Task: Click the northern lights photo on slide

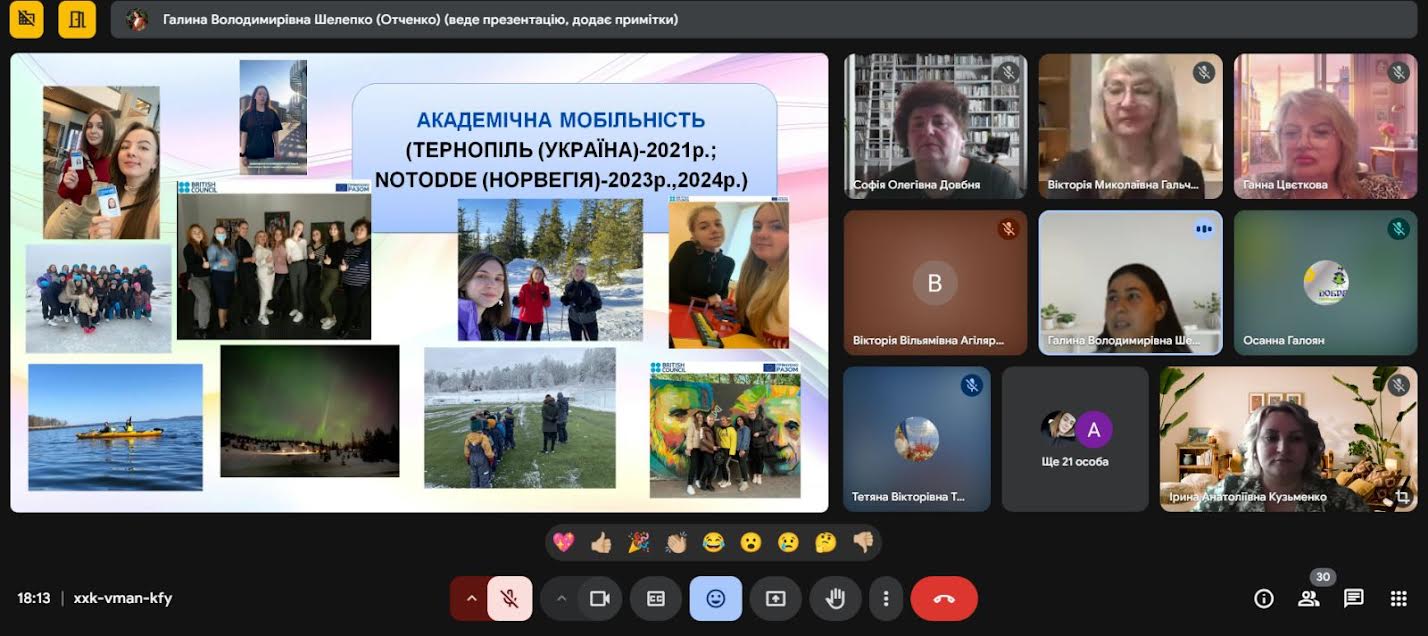Action: tap(310, 410)
